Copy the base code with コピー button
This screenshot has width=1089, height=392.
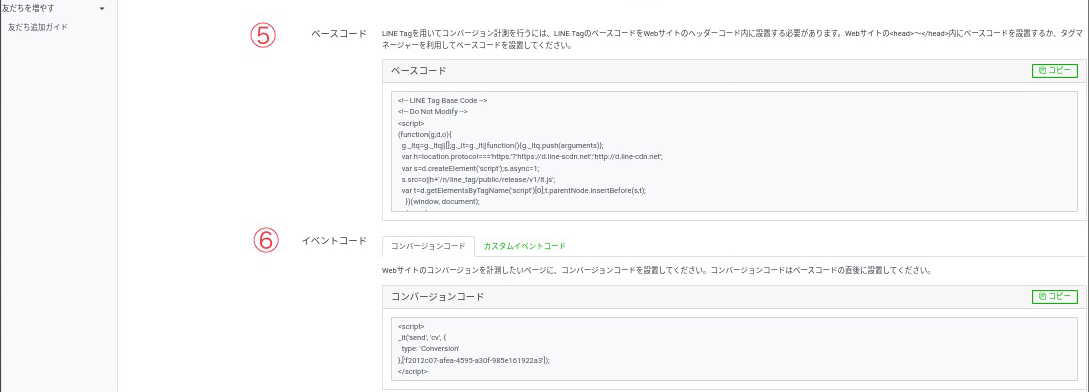click(1055, 70)
